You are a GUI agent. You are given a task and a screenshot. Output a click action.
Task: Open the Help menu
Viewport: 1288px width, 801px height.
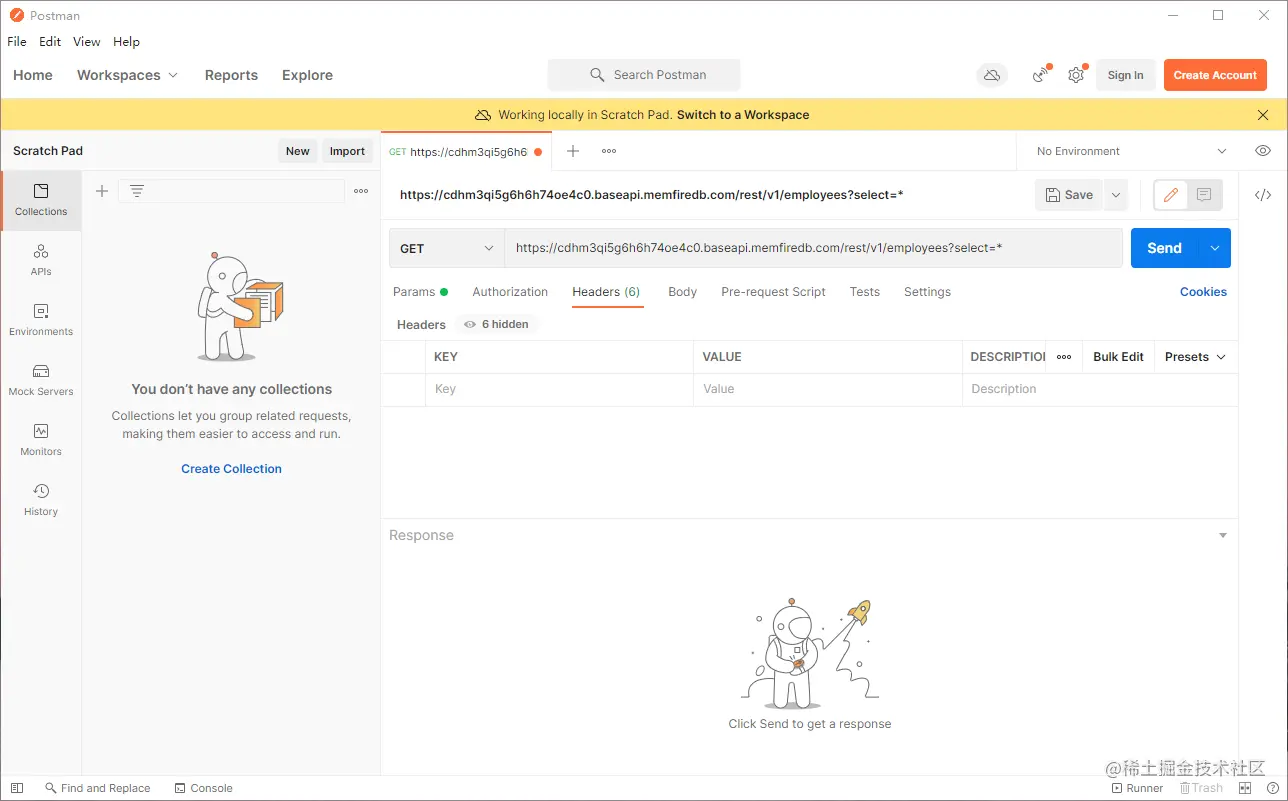click(x=126, y=42)
